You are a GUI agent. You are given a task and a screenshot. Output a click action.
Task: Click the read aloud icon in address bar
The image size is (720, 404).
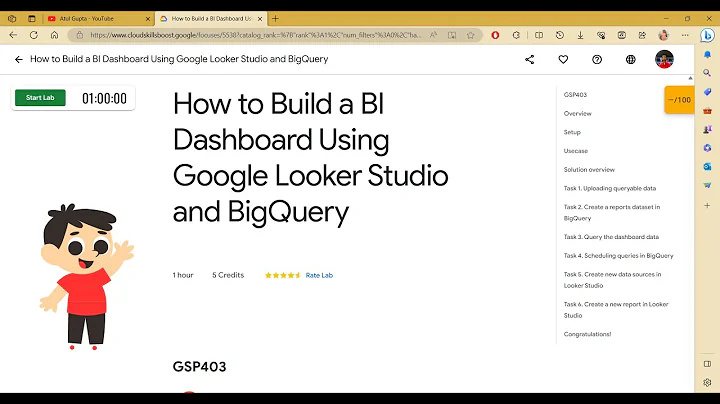click(x=433, y=35)
